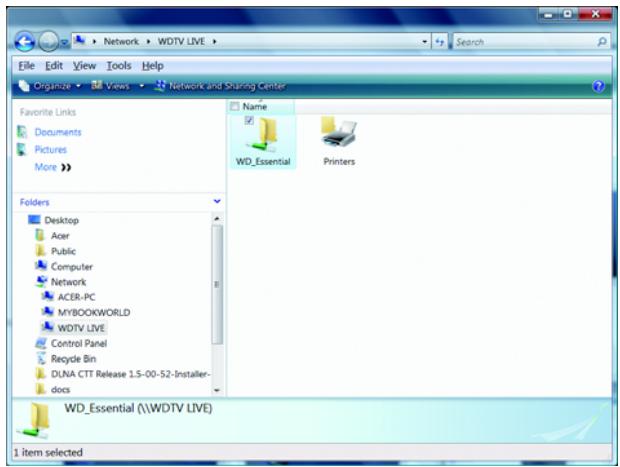The image size is (620, 467).
Task: Collapse the Folders pane with its chevron
Action: pos(217,202)
